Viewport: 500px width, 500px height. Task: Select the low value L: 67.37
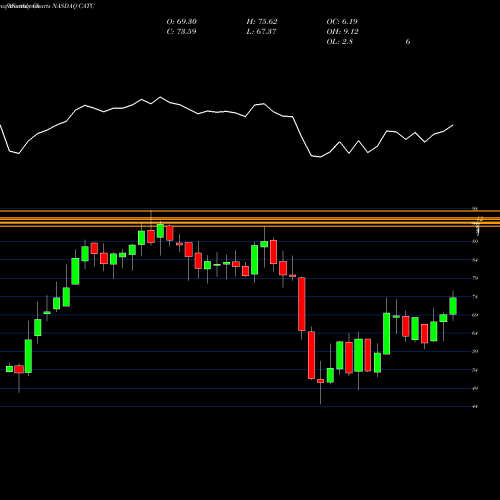point(261,32)
